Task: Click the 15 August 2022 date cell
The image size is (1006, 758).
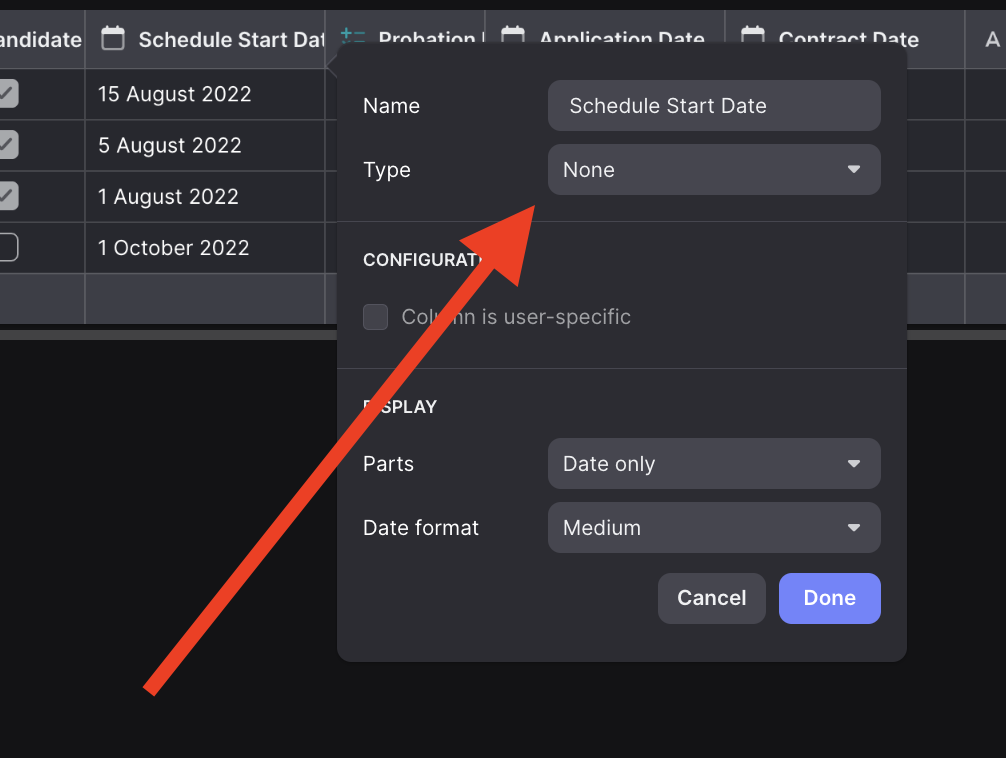Action: (175, 95)
